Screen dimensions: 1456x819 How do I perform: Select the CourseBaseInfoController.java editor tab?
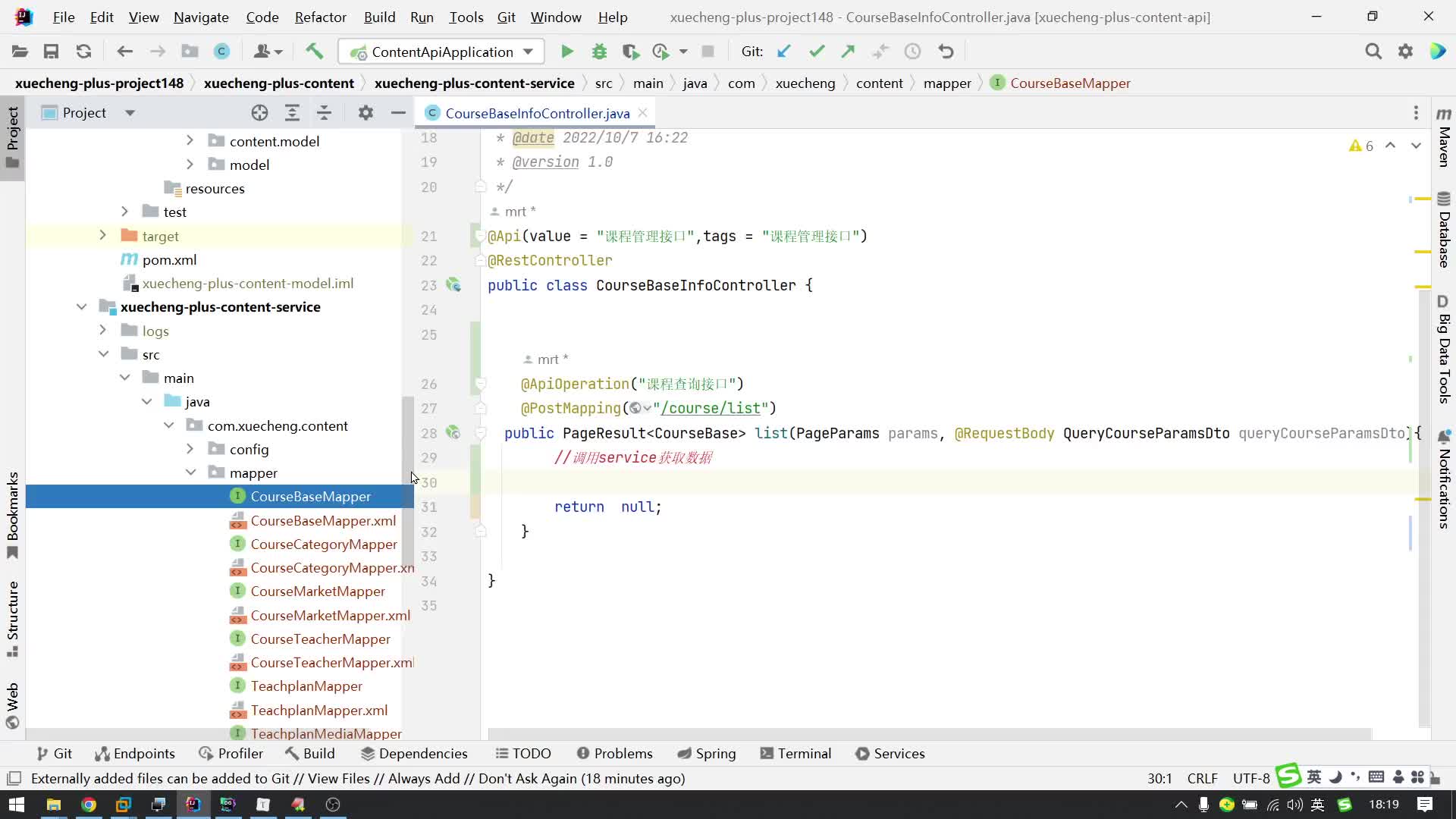coord(537,113)
